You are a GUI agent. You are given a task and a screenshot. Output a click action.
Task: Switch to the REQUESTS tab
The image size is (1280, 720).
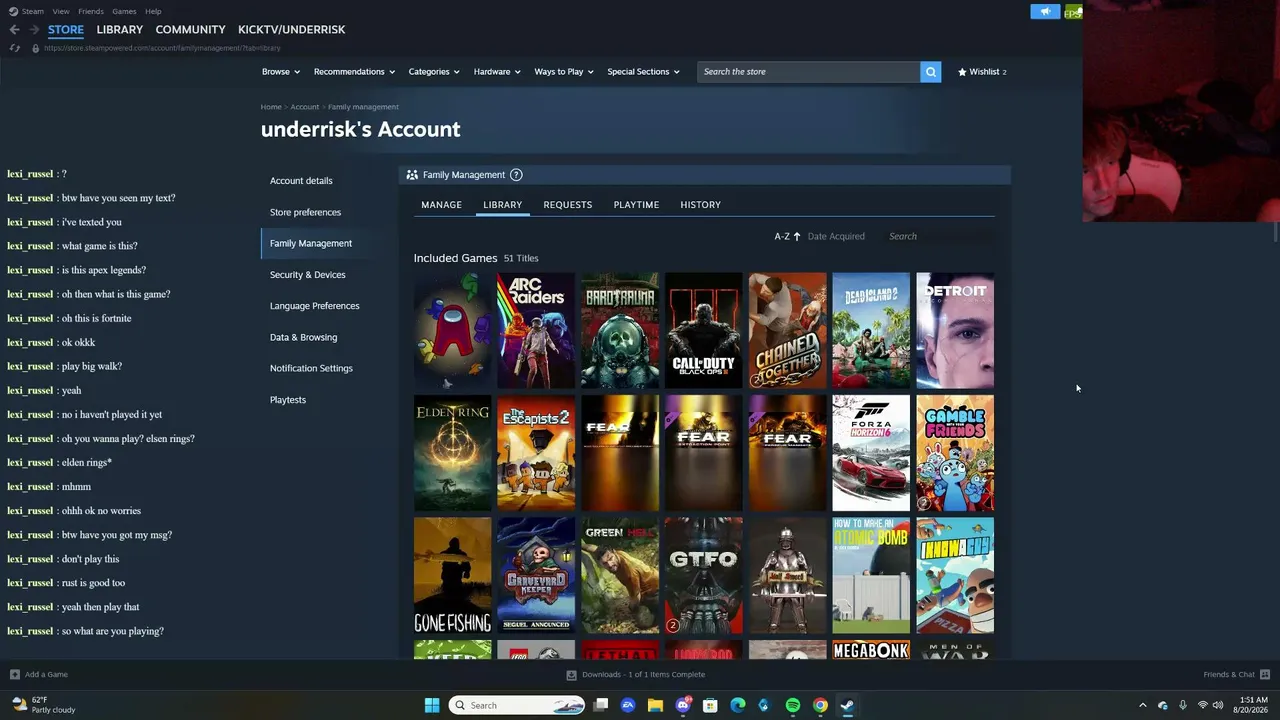(568, 205)
